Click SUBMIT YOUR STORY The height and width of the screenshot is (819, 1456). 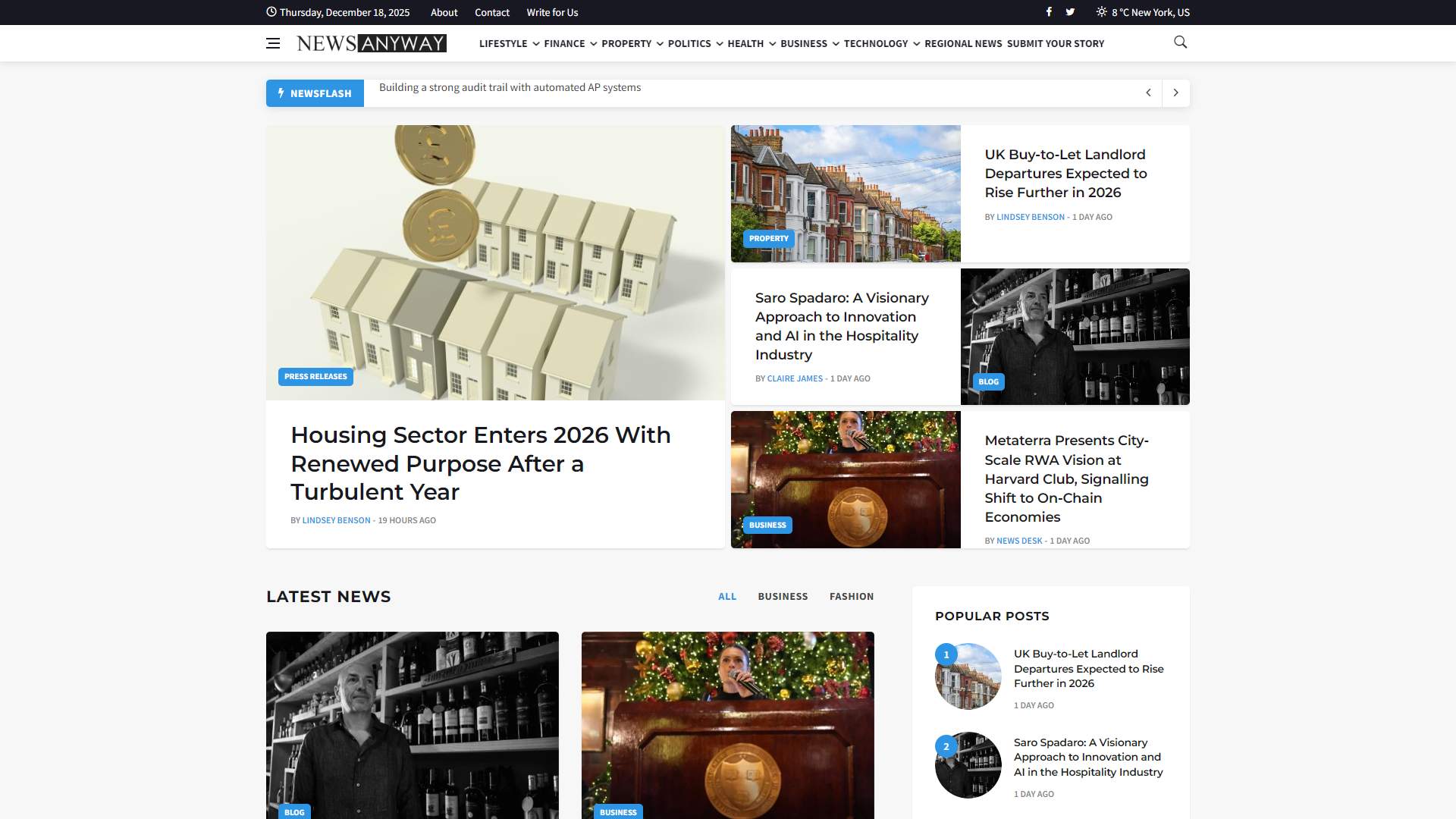click(x=1056, y=43)
